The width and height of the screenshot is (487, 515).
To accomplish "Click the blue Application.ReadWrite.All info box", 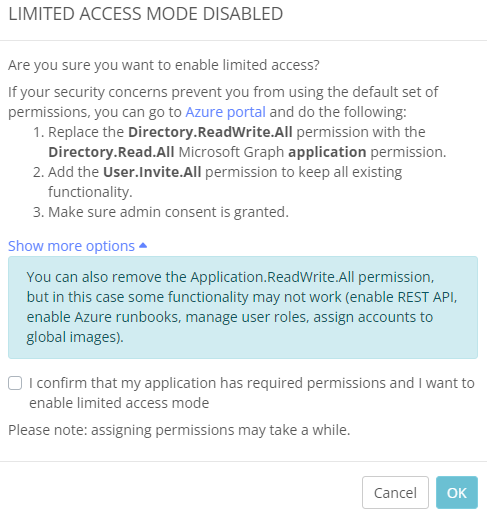I will coord(243,307).
